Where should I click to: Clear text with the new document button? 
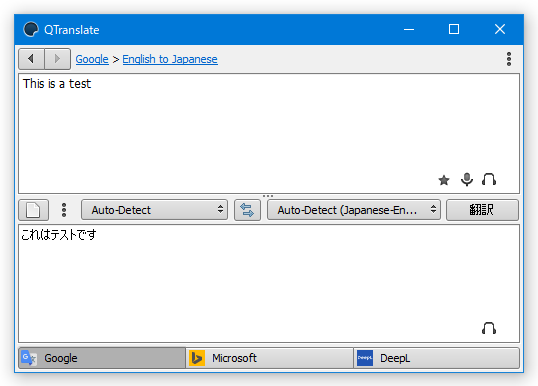click(x=34, y=210)
